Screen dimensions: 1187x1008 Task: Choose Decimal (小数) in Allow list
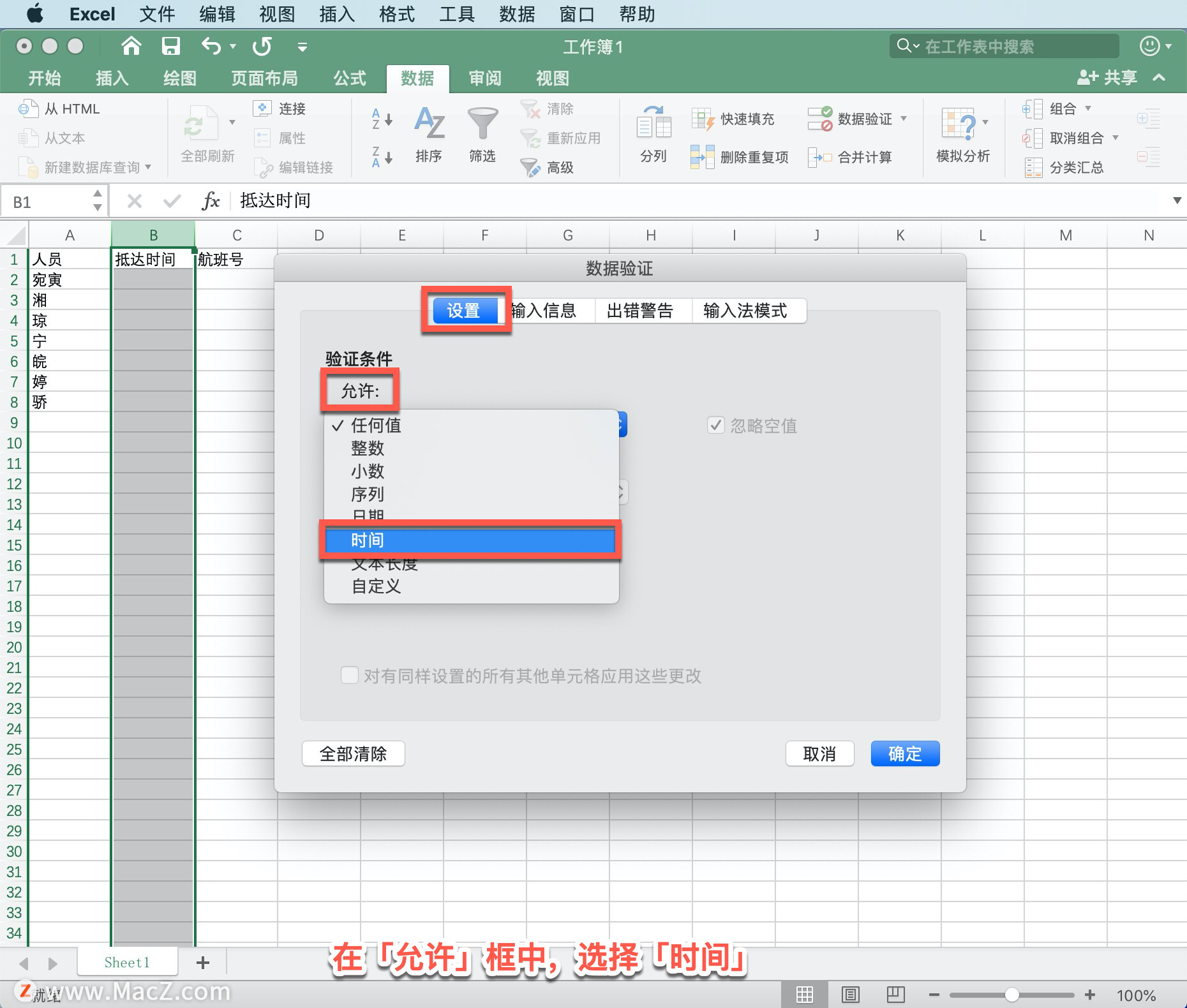click(x=472, y=471)
